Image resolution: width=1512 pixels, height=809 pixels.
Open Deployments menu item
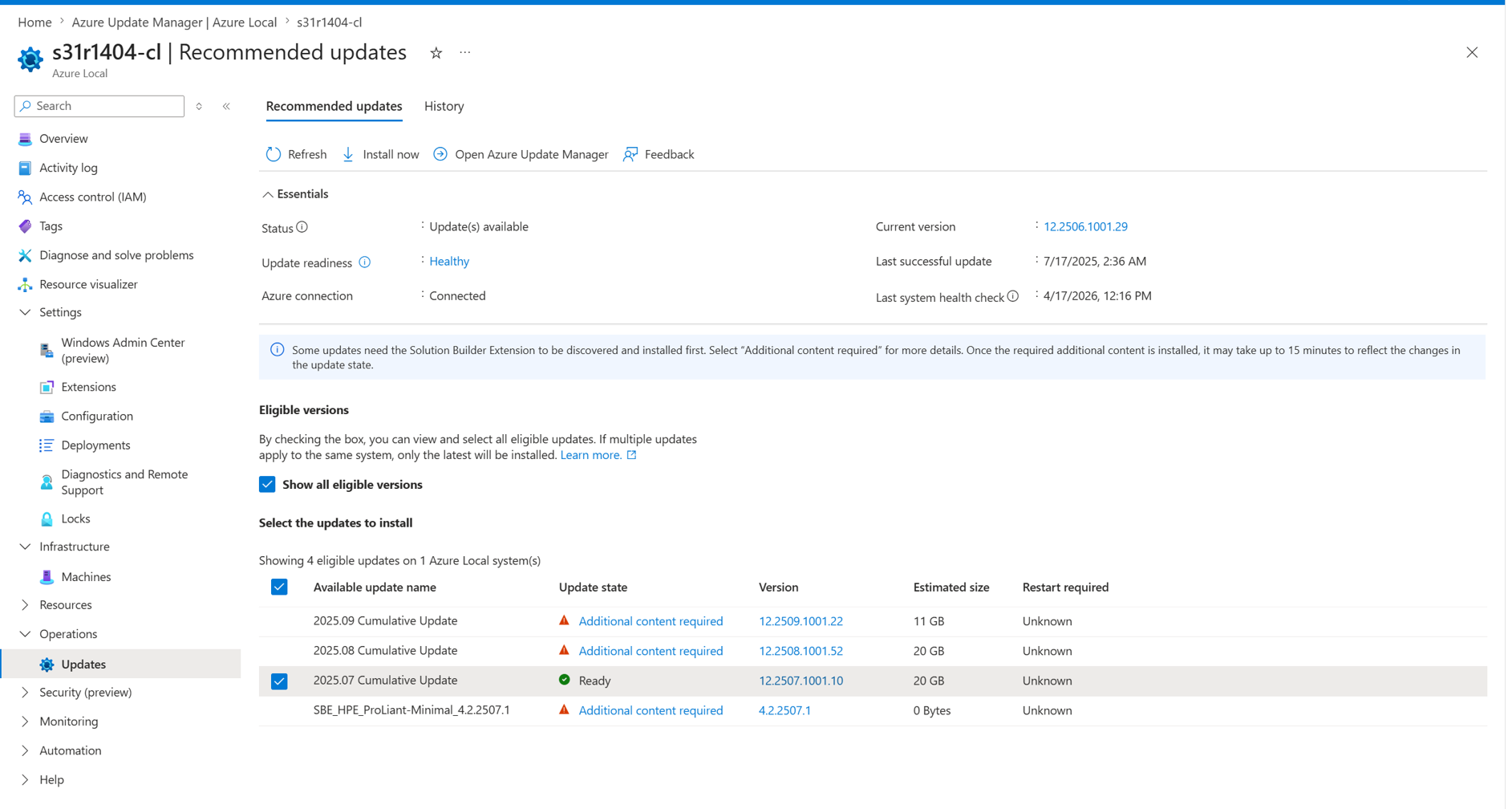95,445
